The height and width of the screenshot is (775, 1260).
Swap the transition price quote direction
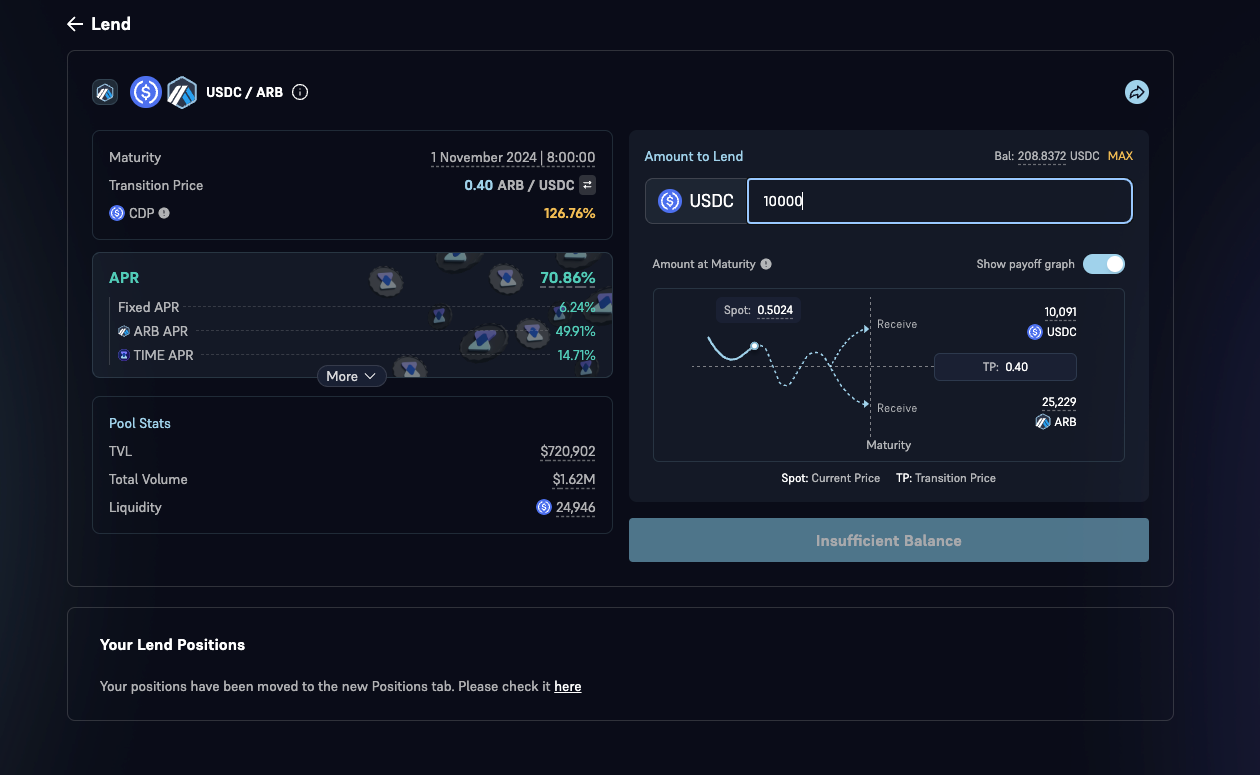click(588, 185)
